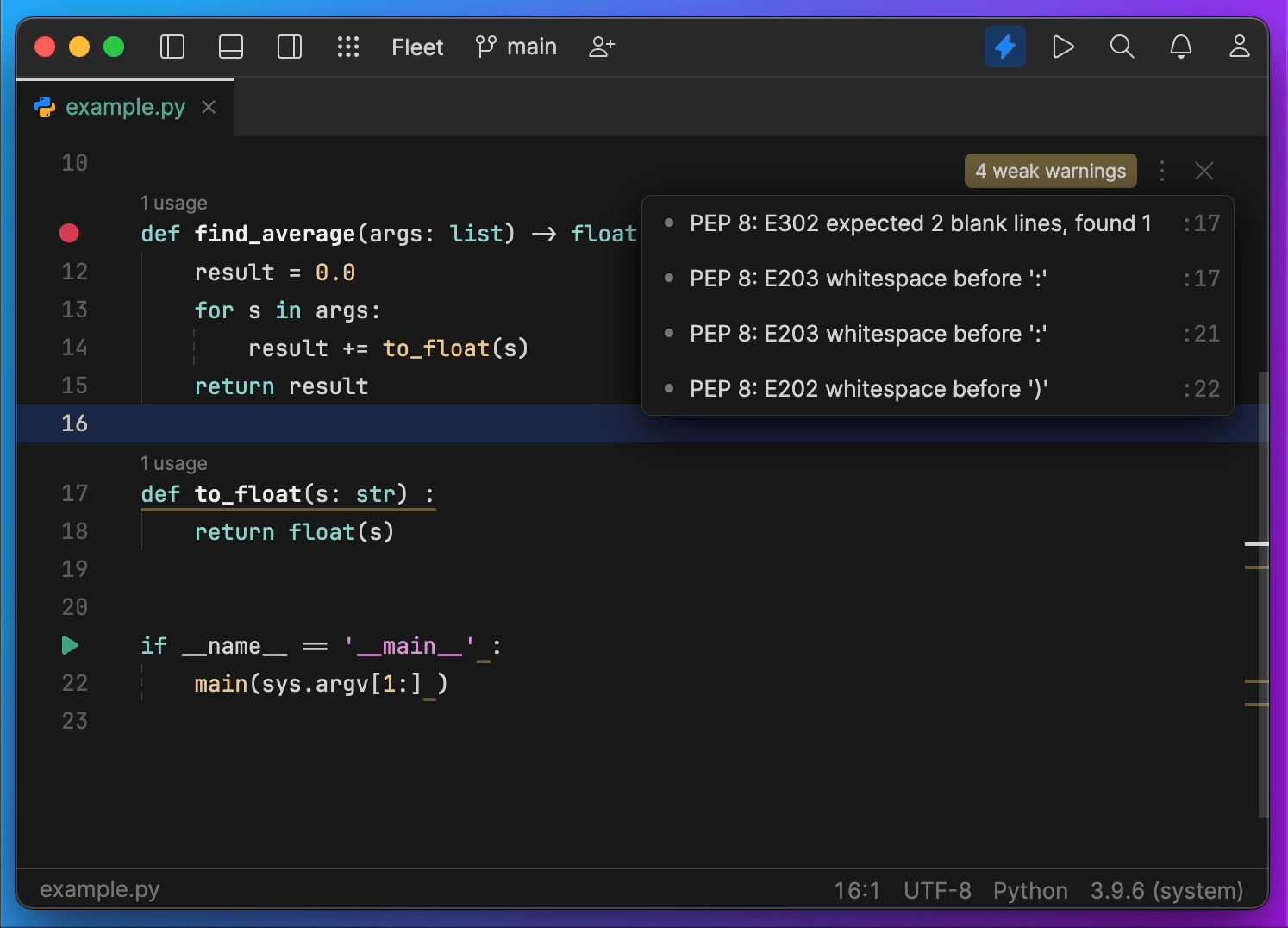Image resolution: width=1288 pixels, height=928 pixels.
Task: Click the 4 weak warnings badge
Action: (1050, 171)
